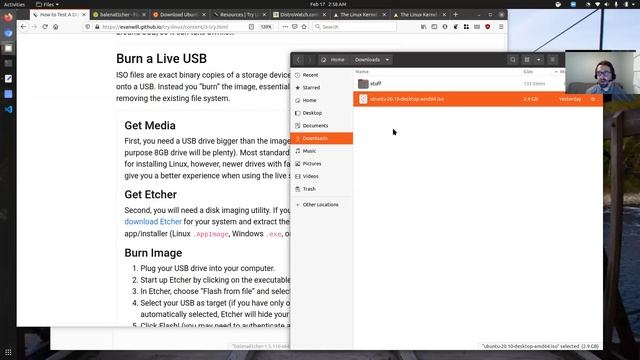Select Downloads in Files sidebar

point(322,138)
